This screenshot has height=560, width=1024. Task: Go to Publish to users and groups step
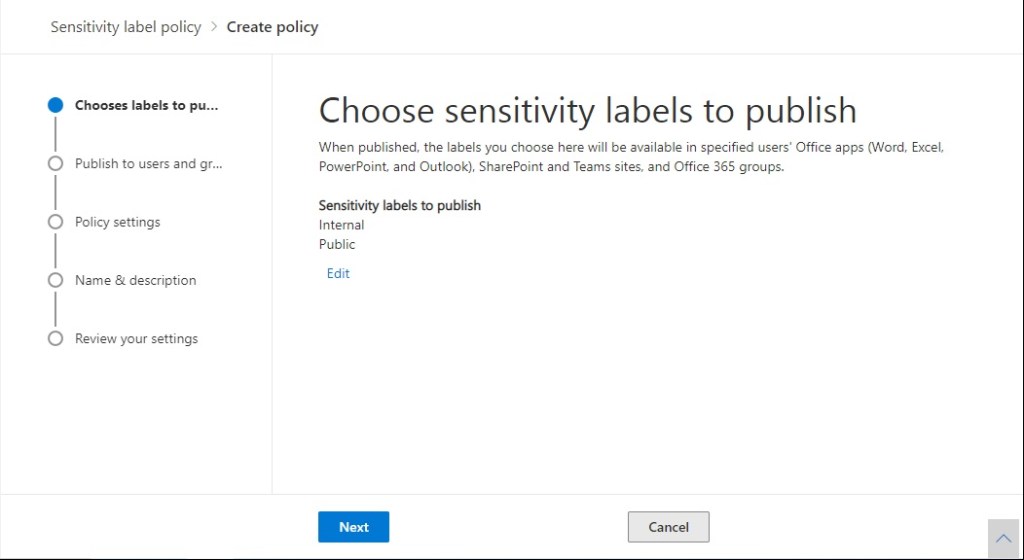[x=148, y=164]
